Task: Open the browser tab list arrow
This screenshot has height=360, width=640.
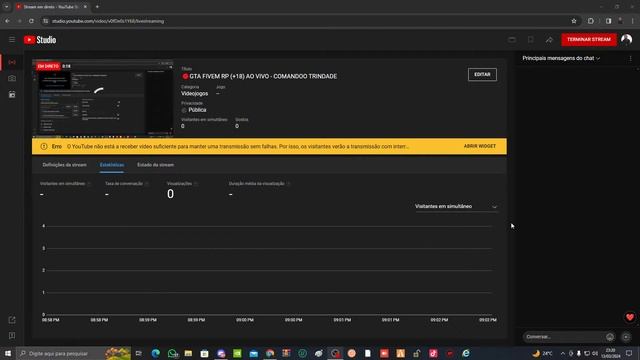Action: point(7,7)
